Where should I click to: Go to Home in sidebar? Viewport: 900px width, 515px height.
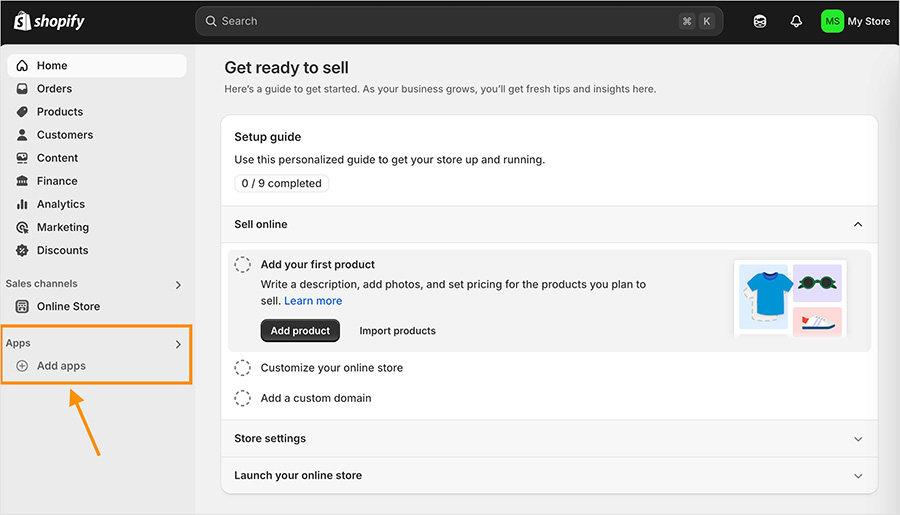tap(96, 65)
